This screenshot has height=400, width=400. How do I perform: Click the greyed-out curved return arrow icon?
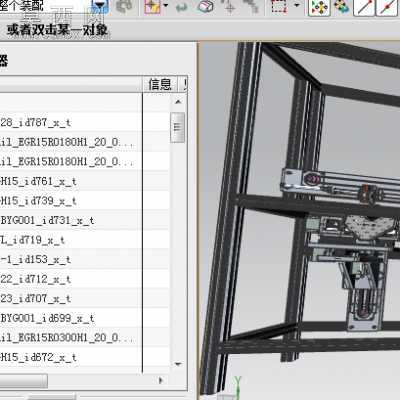[181, 7]
